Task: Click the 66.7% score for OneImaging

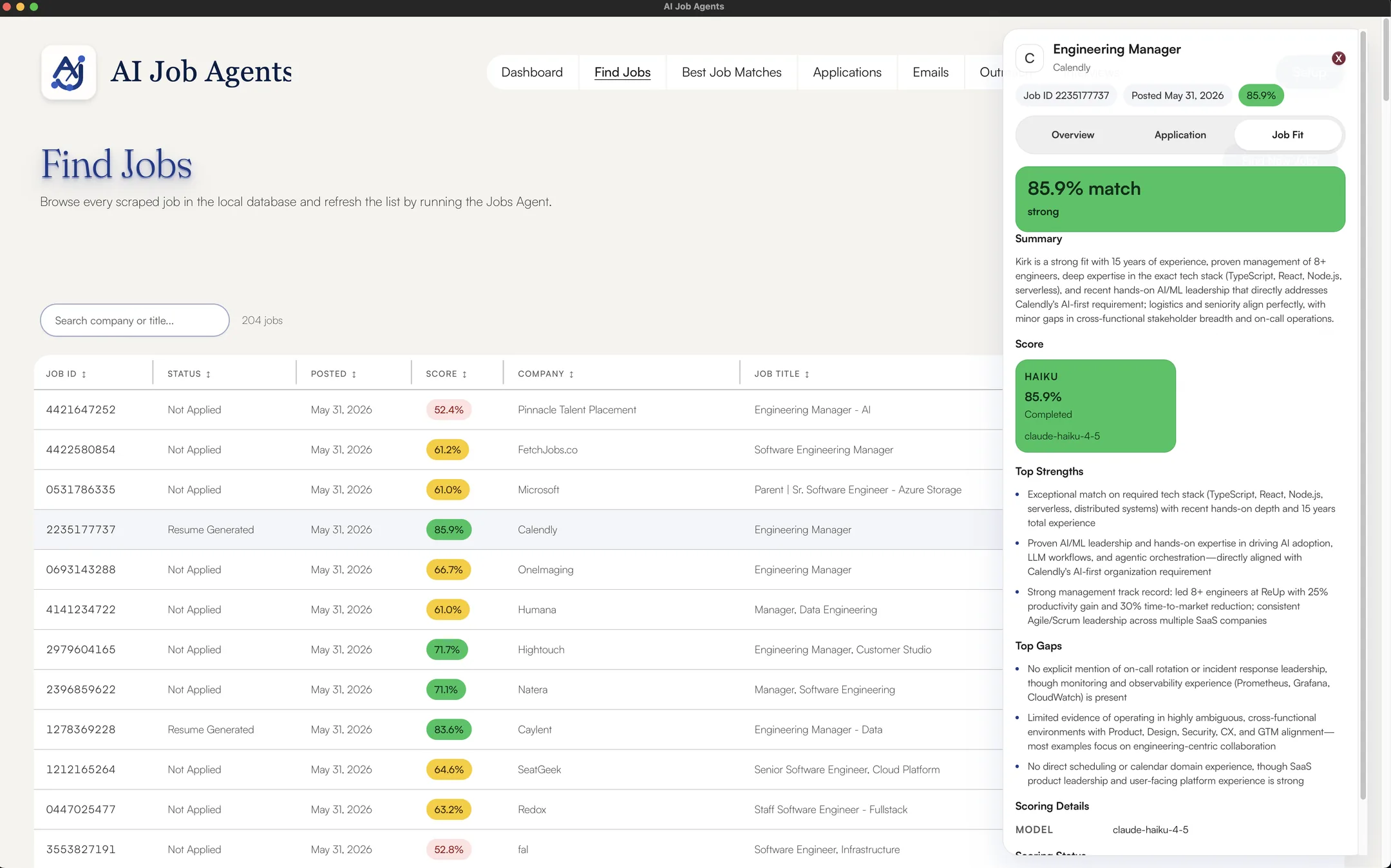Action: [448, 570]
